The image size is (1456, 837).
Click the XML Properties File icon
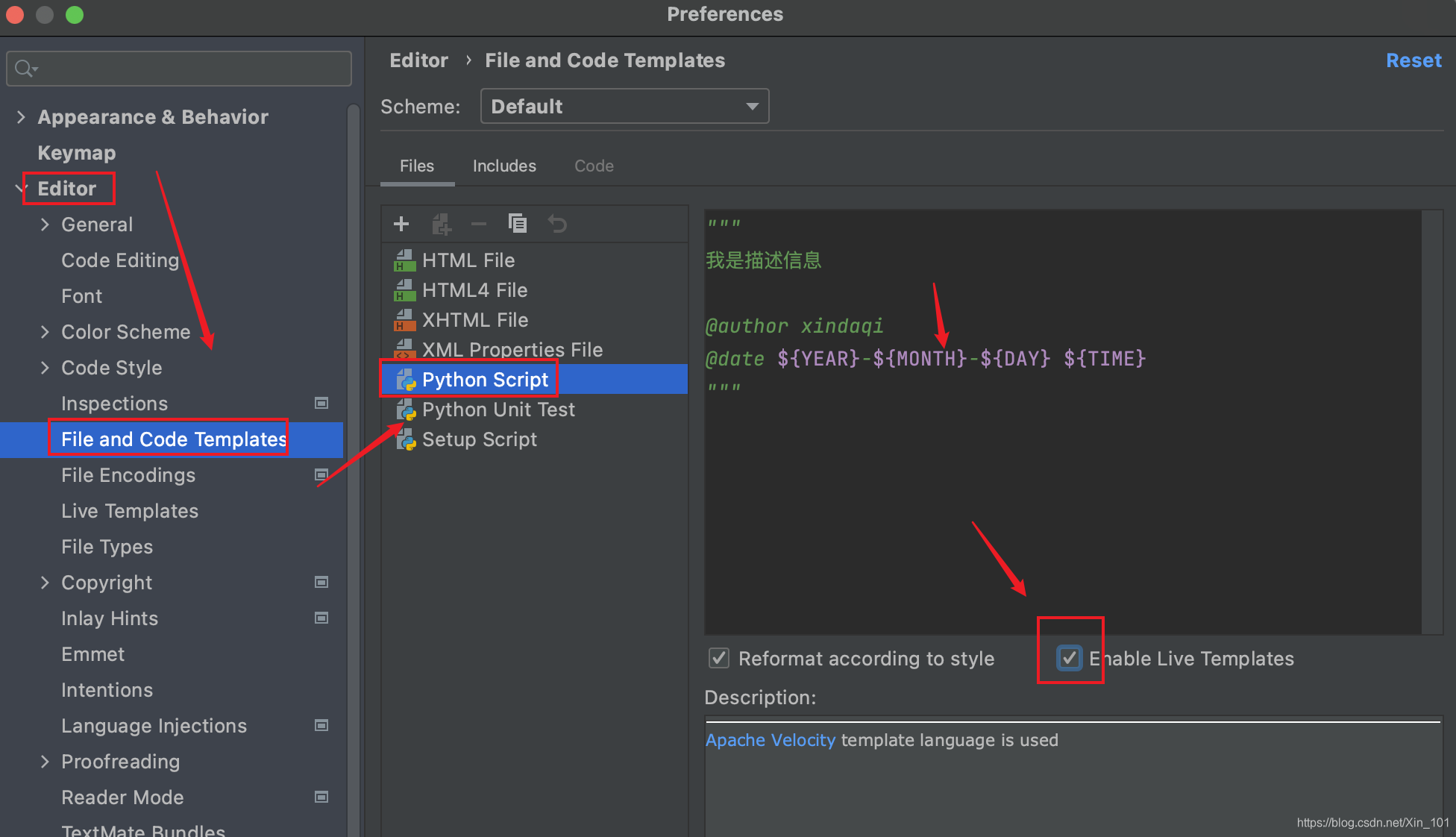coord(405,349)
